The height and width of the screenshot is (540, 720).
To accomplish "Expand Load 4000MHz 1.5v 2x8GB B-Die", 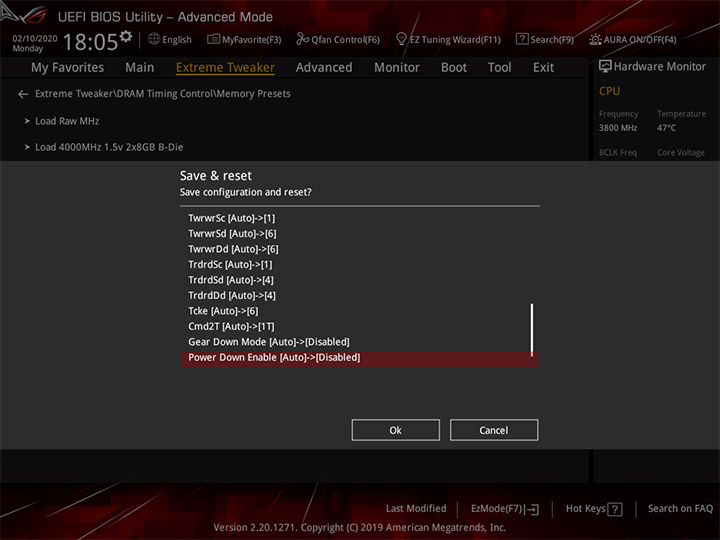I will pos(109,147).
